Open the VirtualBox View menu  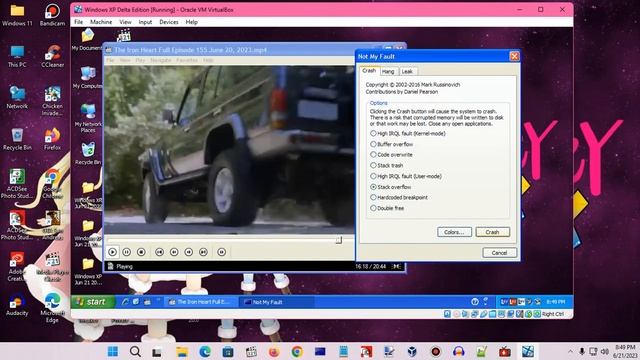point(125,22)
